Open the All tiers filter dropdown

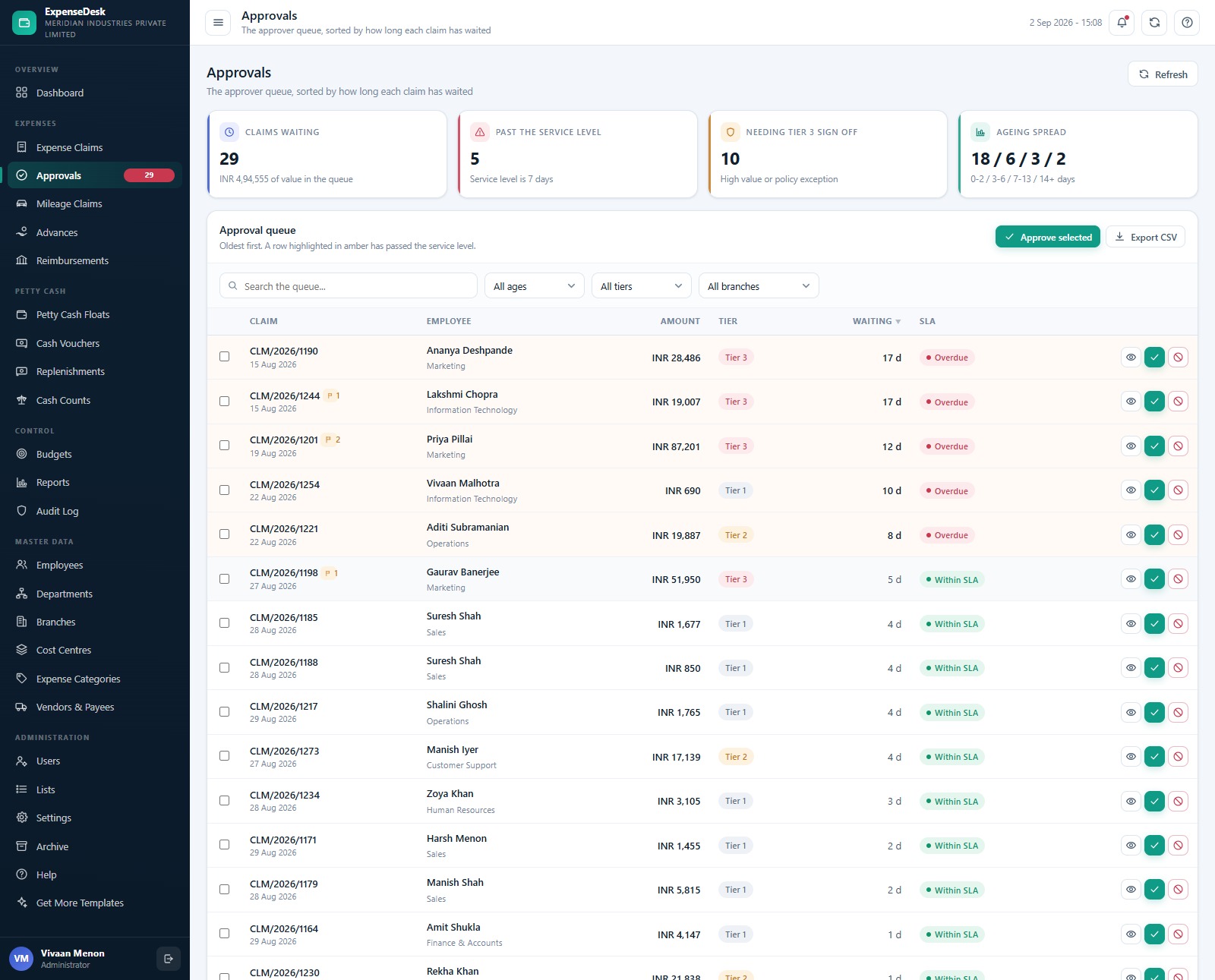(642, 286)
